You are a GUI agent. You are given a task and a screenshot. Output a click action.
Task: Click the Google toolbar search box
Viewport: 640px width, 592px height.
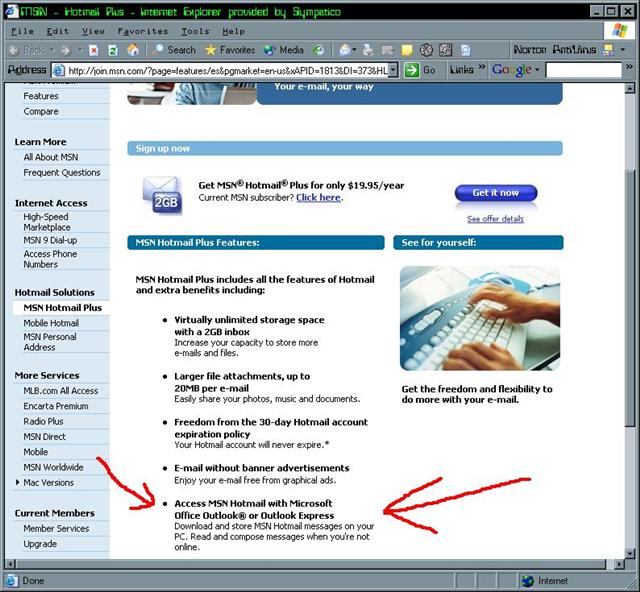[x=584, y=70]
